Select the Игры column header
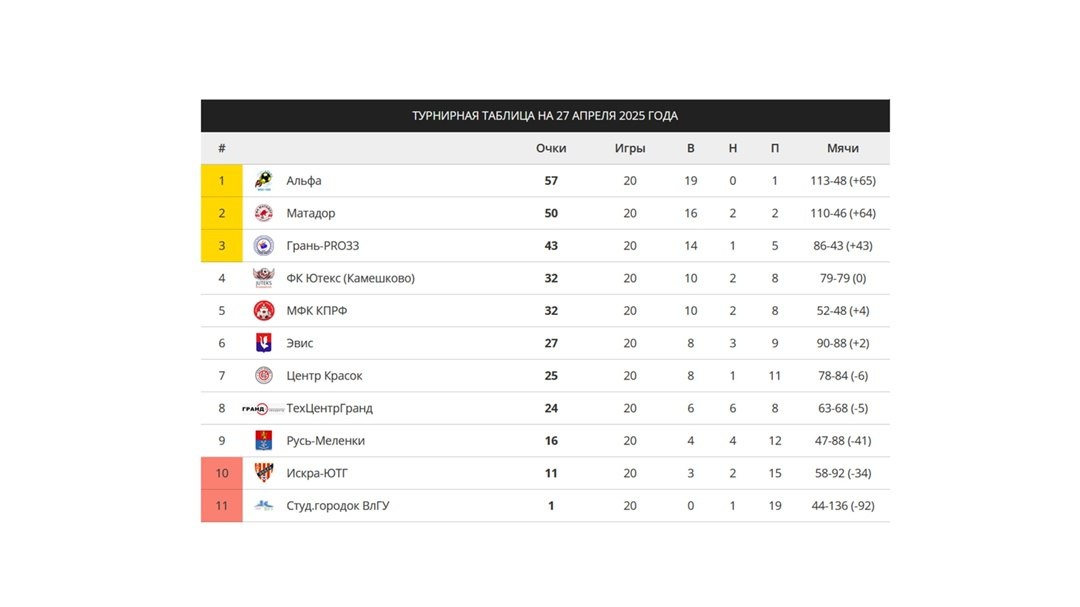Screen dimensions: 1080x607 click(x=630, y=148)
